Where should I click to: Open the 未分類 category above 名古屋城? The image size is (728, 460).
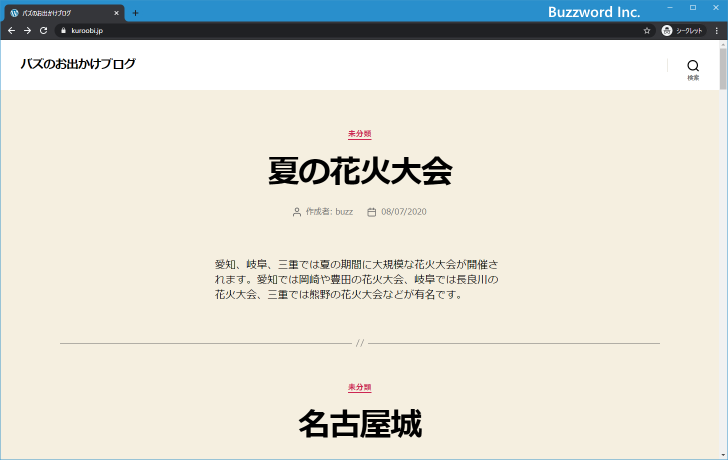(360, 388)
